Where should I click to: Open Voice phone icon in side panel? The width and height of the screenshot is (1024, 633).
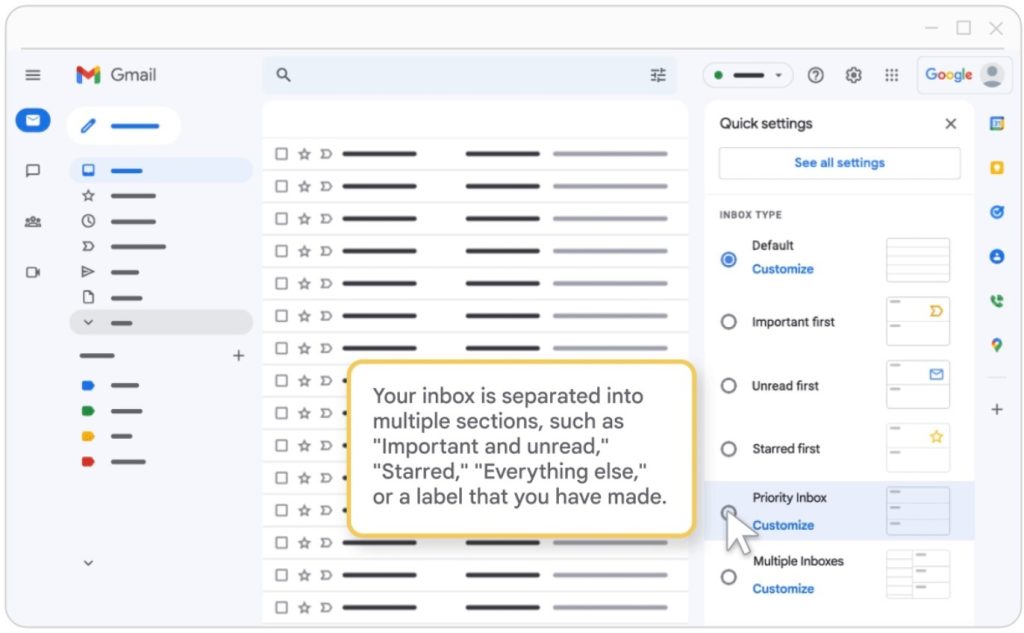(997, 300)
